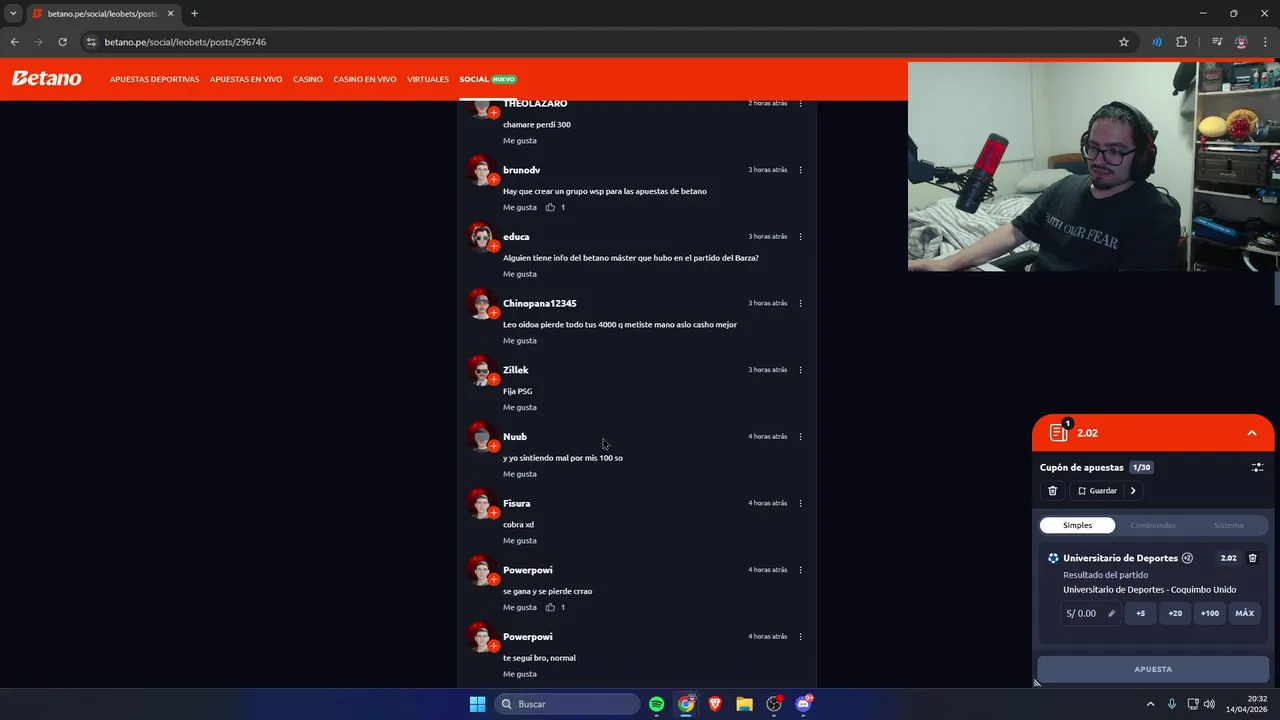
Task: Reload the page
Action: [62, 42]
